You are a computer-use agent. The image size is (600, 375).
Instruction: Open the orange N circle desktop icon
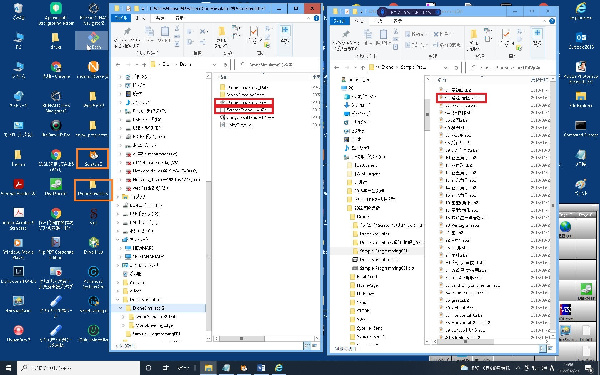(93, 70)
